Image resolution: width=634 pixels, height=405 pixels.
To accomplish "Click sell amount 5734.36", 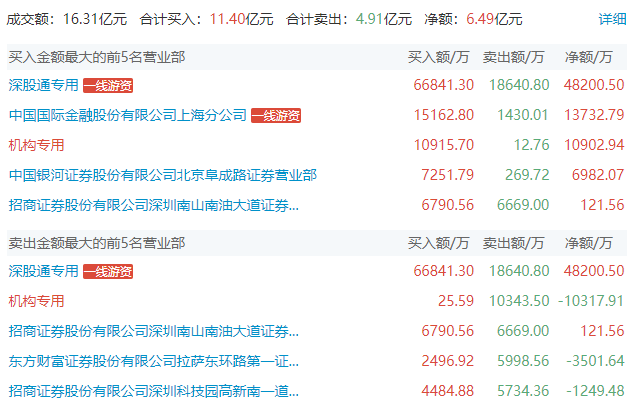I will [523, 391].
